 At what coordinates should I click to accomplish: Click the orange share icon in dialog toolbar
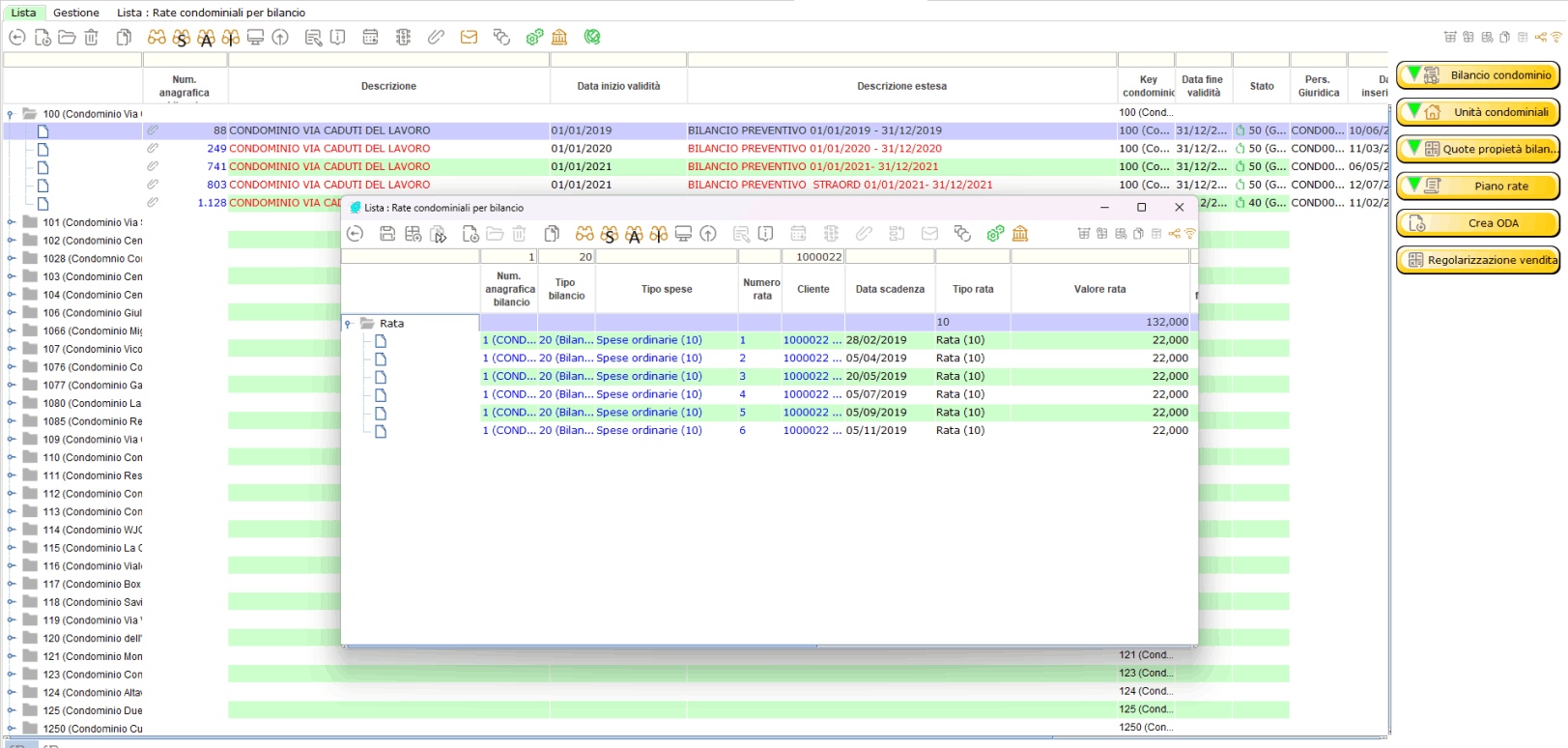[1175, 234]
